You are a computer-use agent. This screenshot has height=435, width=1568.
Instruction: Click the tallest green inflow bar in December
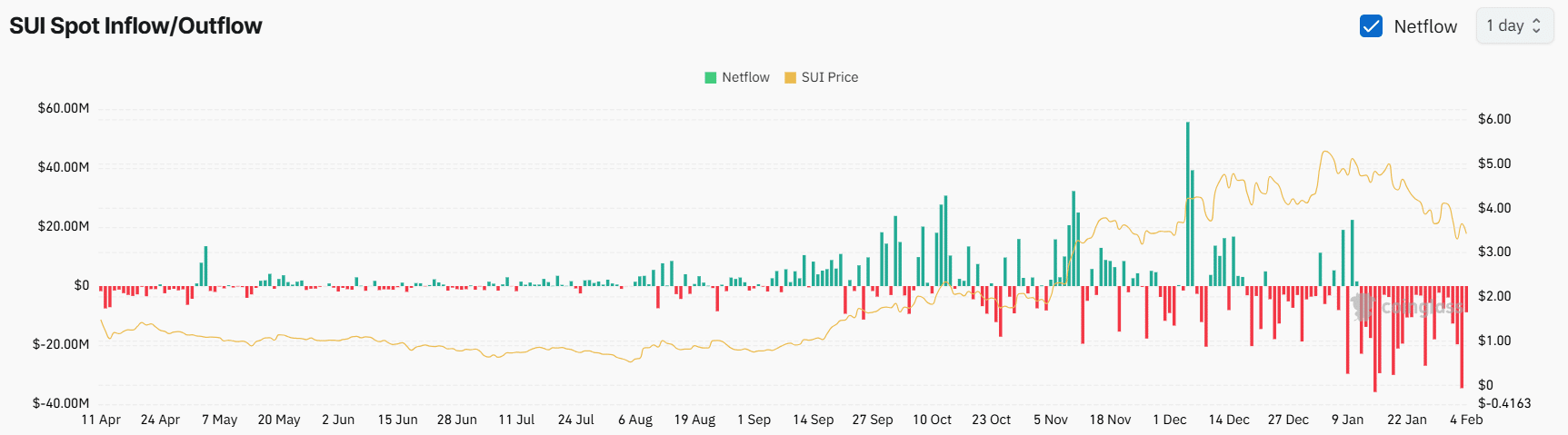1187,204
